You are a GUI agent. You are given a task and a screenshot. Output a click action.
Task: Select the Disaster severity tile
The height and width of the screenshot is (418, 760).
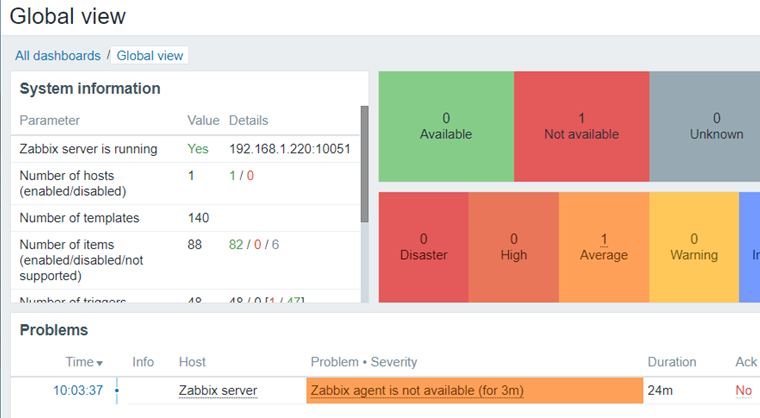(423, 247)
